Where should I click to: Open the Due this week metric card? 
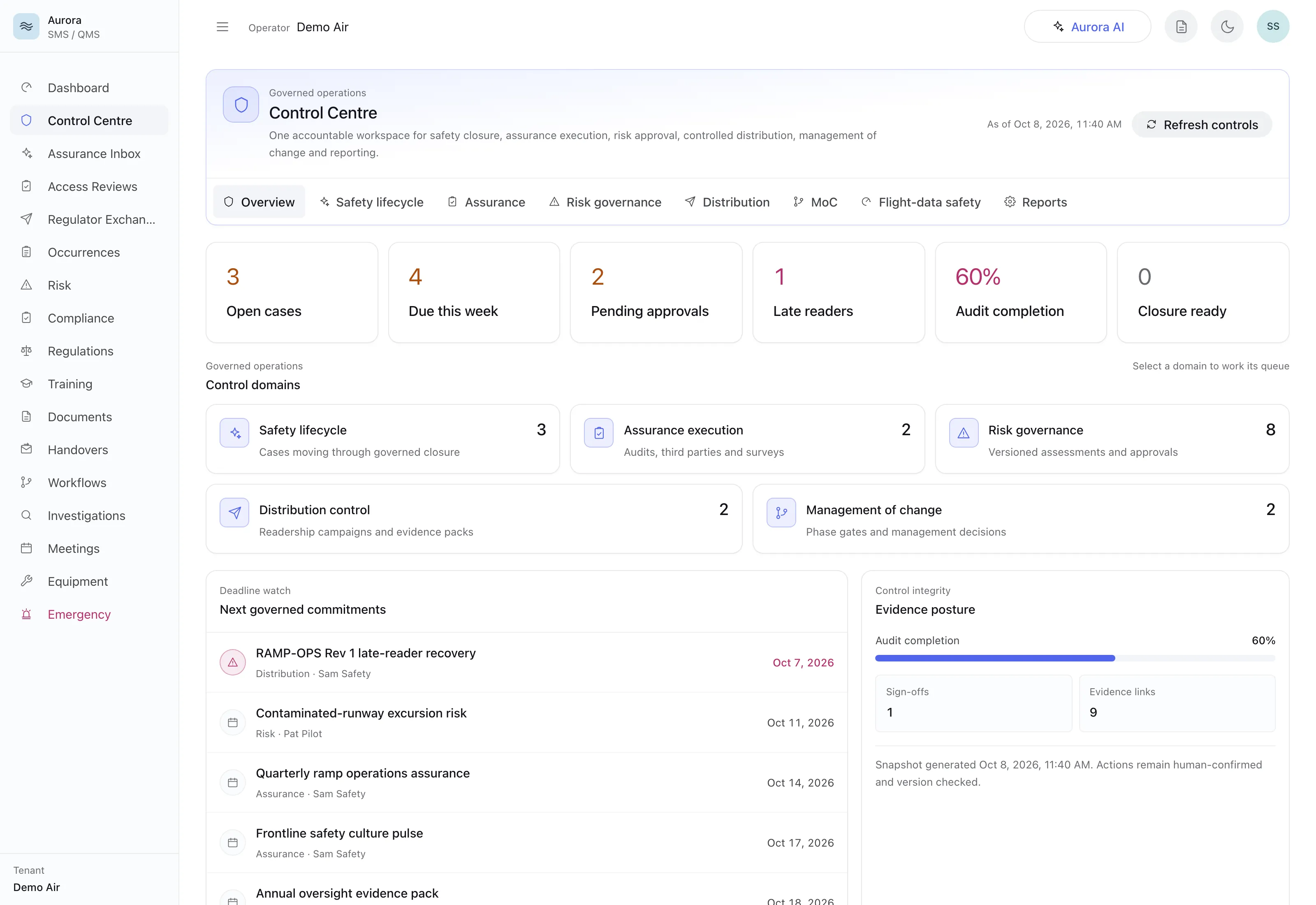pos(474,292)
